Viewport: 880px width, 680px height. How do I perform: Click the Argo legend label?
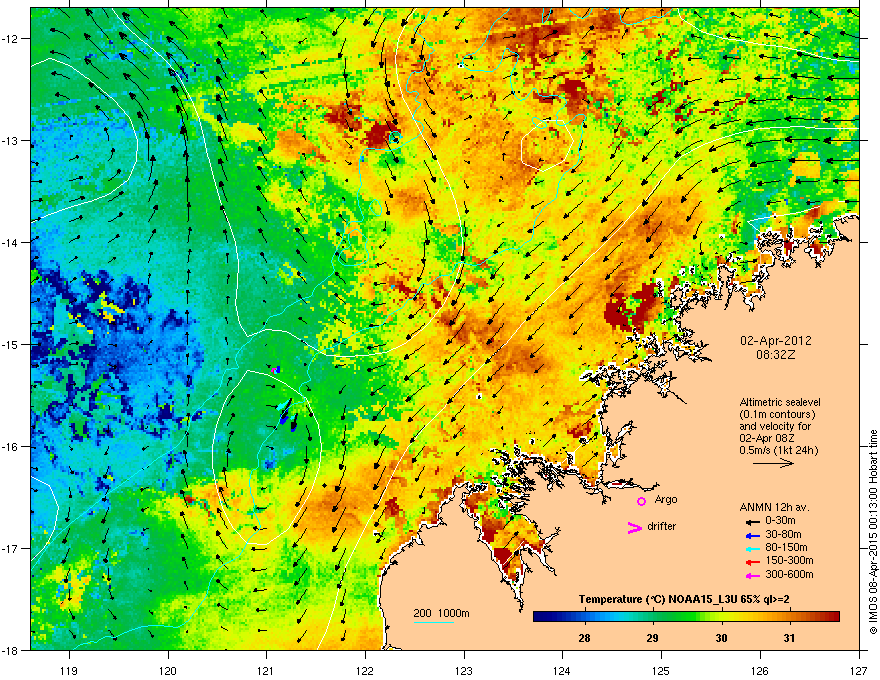[x=666, y=499]
